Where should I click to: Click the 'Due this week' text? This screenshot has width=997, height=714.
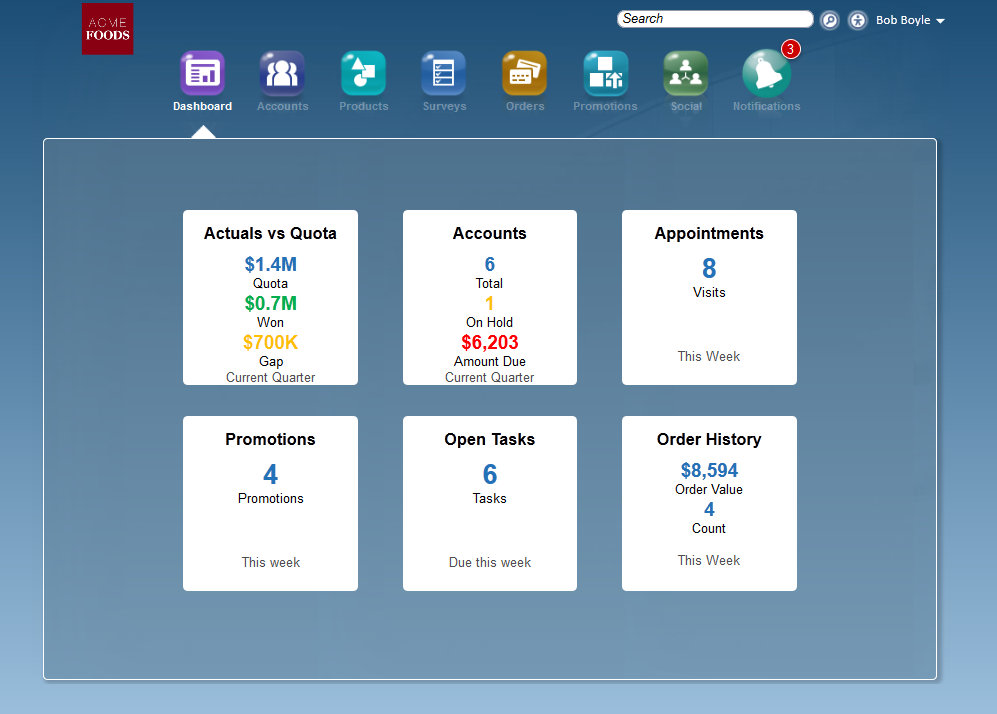click(x=490, y=563)
